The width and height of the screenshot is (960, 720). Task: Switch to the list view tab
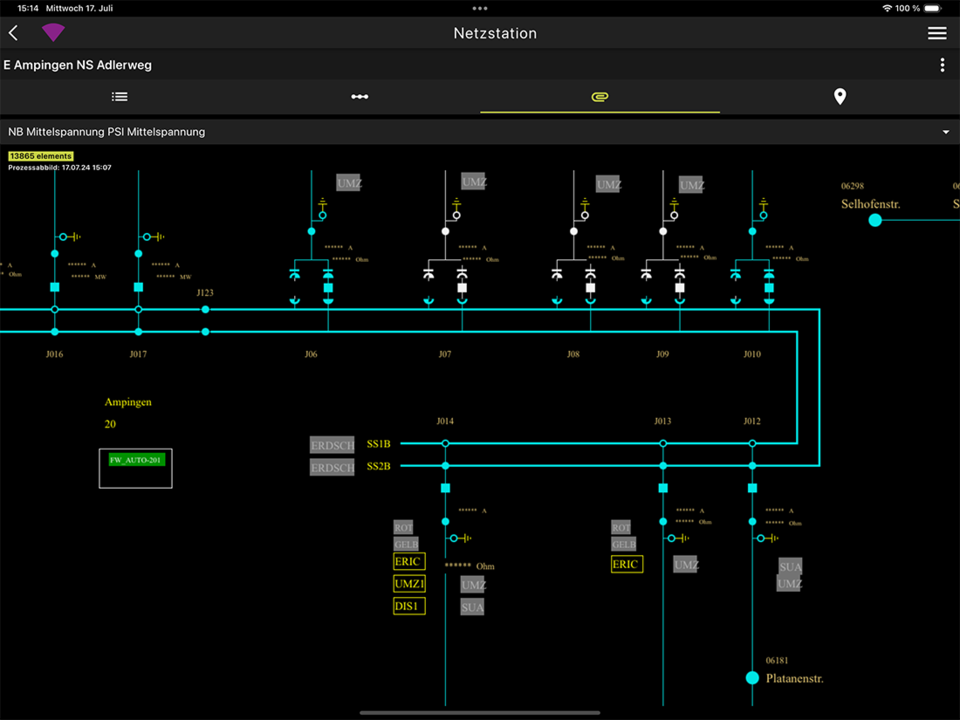point(120,97)
